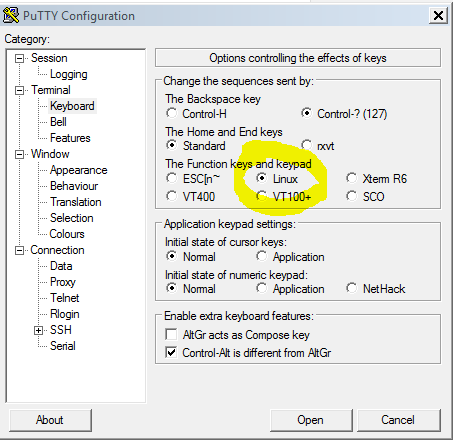
Task: Click the About button
Action: pyautogui.click(x=50, y=420)
